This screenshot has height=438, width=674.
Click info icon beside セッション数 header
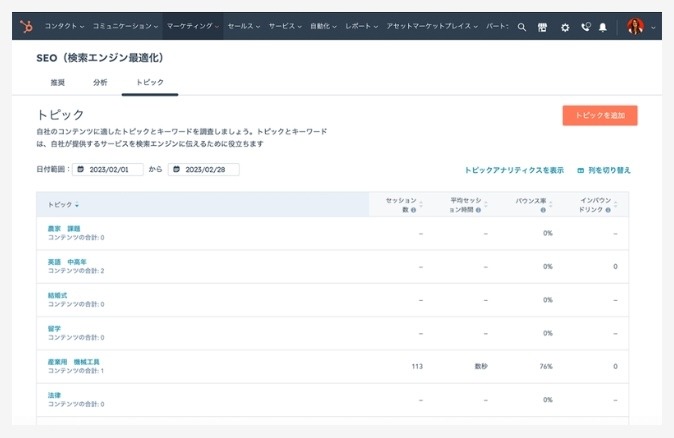[x=414, y=210]
